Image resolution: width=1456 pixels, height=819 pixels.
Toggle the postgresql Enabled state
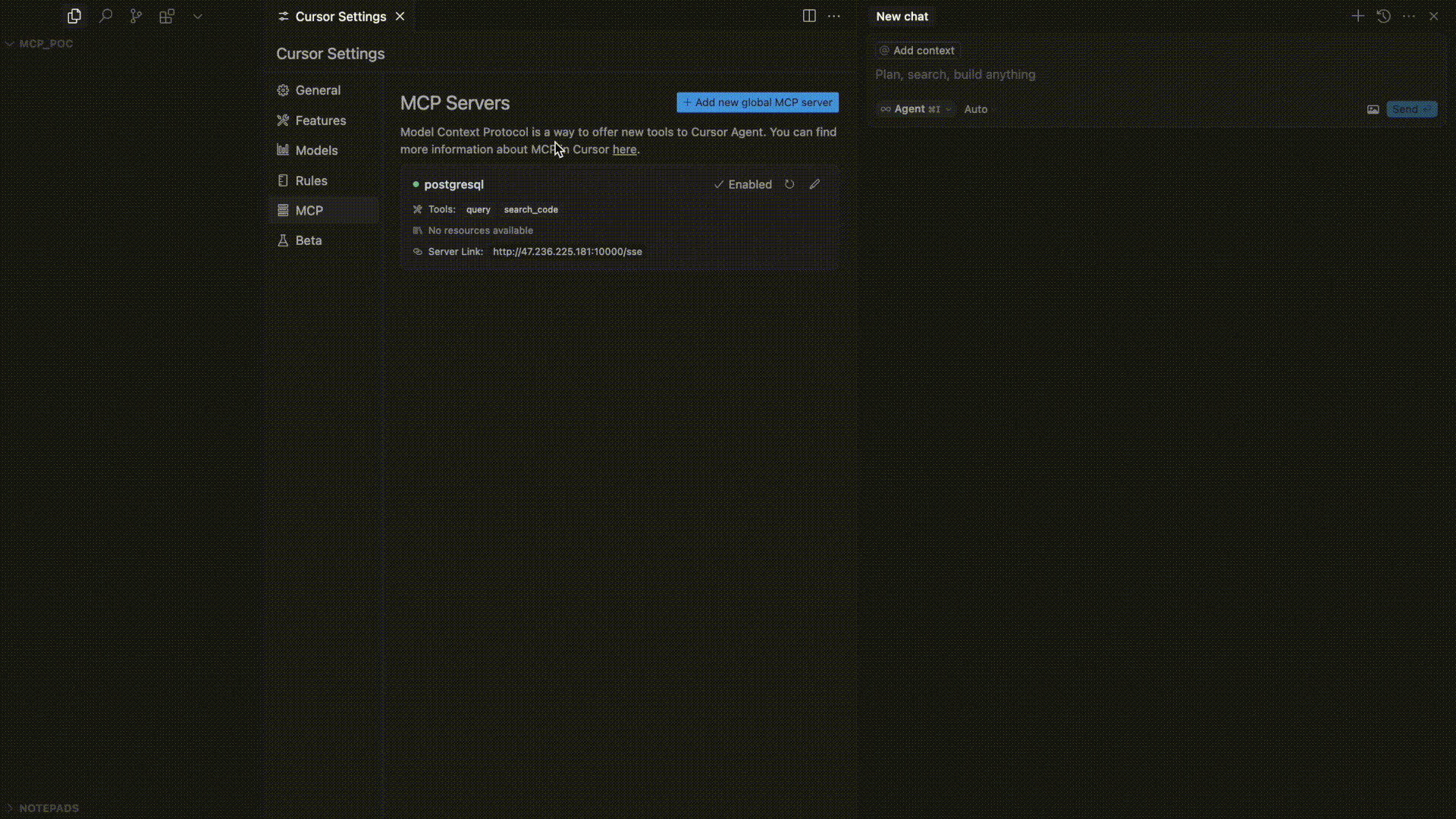coord(742,184)
